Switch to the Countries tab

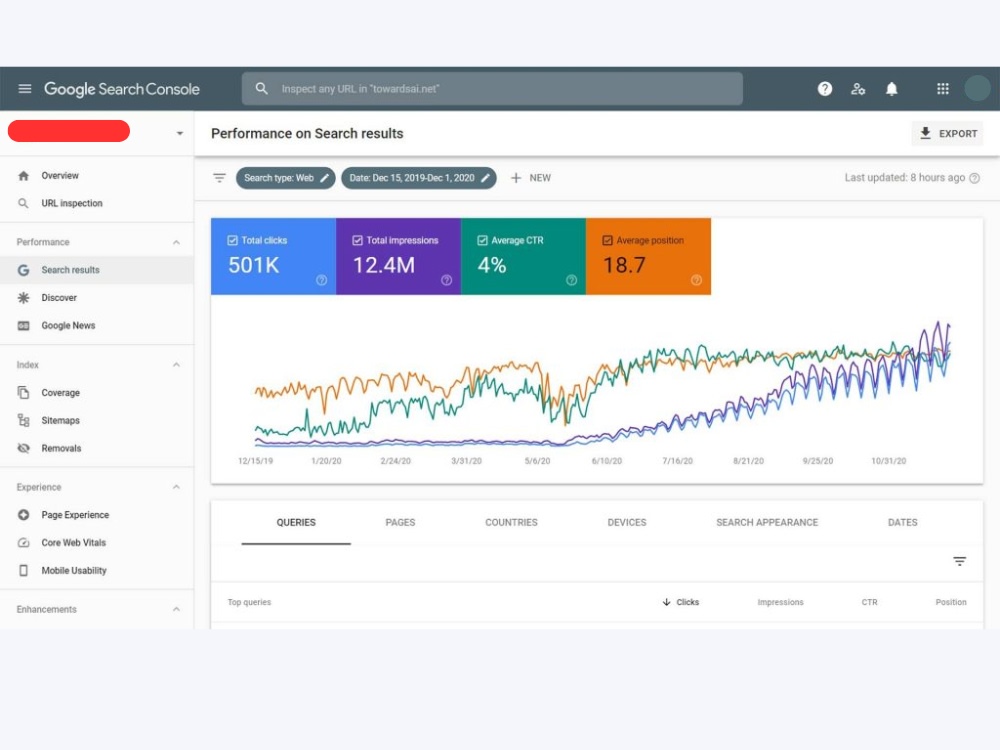pos(511,522)
